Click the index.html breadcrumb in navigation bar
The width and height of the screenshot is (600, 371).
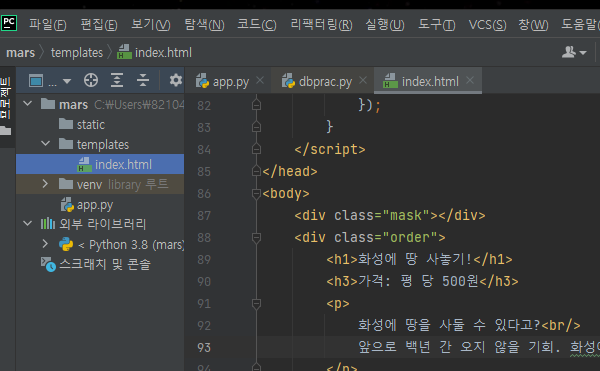155,52
